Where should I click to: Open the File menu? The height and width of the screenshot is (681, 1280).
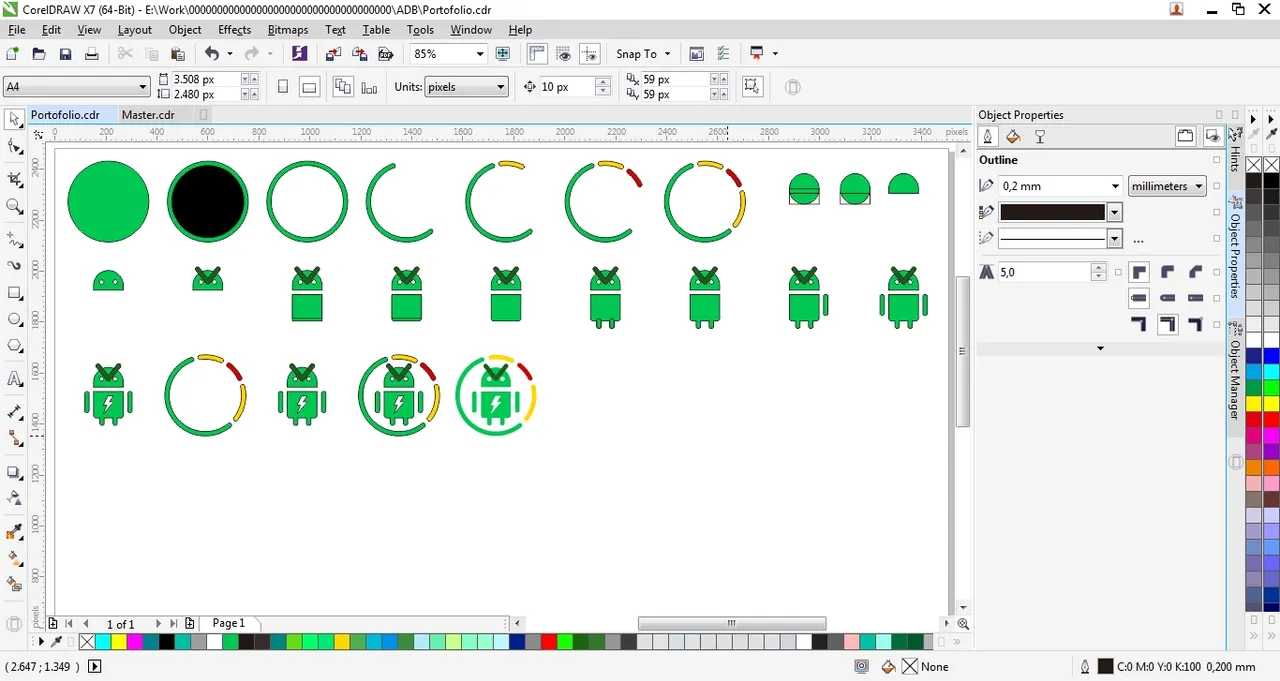17,30
